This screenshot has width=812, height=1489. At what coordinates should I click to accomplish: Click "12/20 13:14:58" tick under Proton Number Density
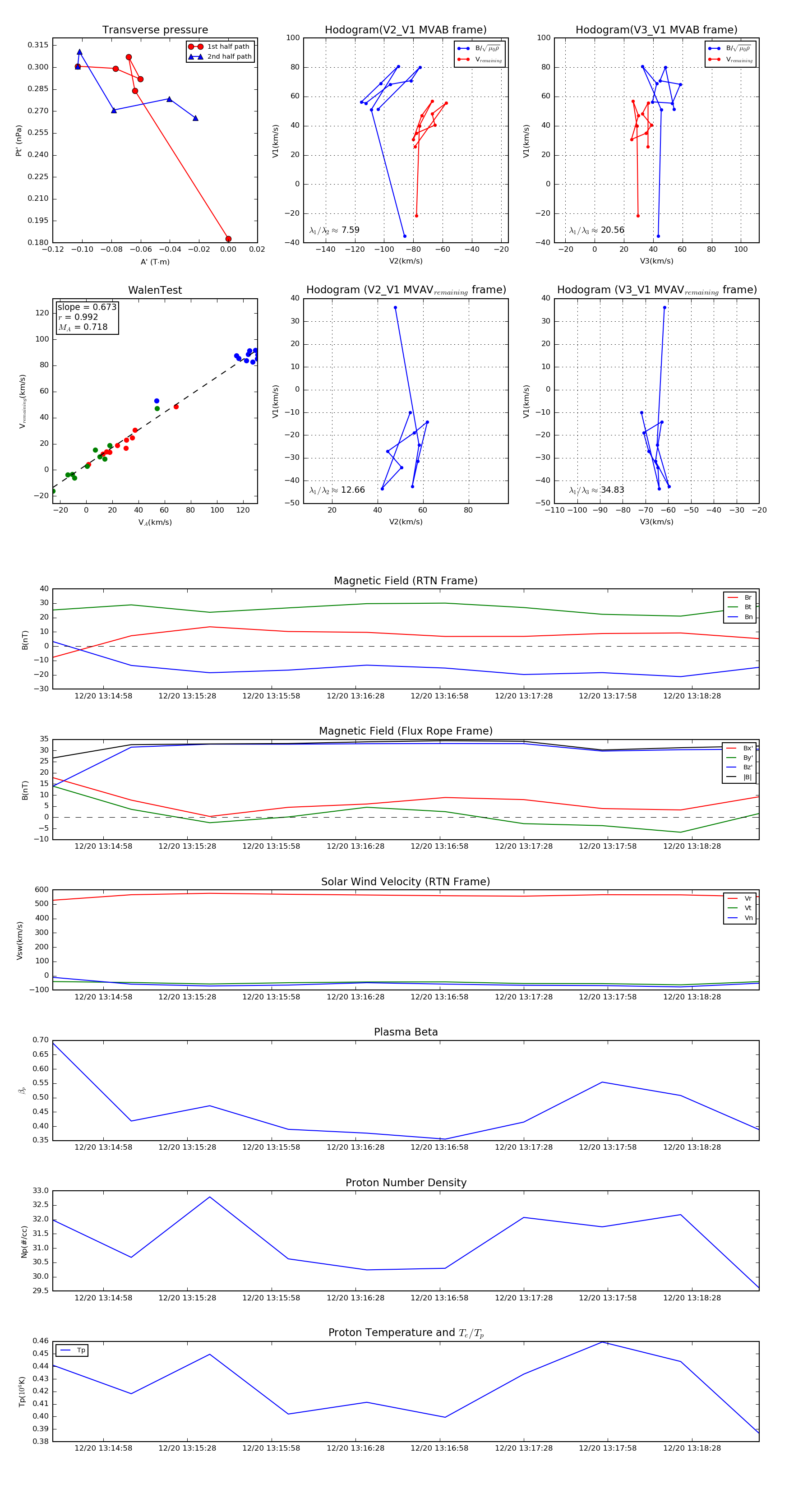click(x=103, y=1298)
